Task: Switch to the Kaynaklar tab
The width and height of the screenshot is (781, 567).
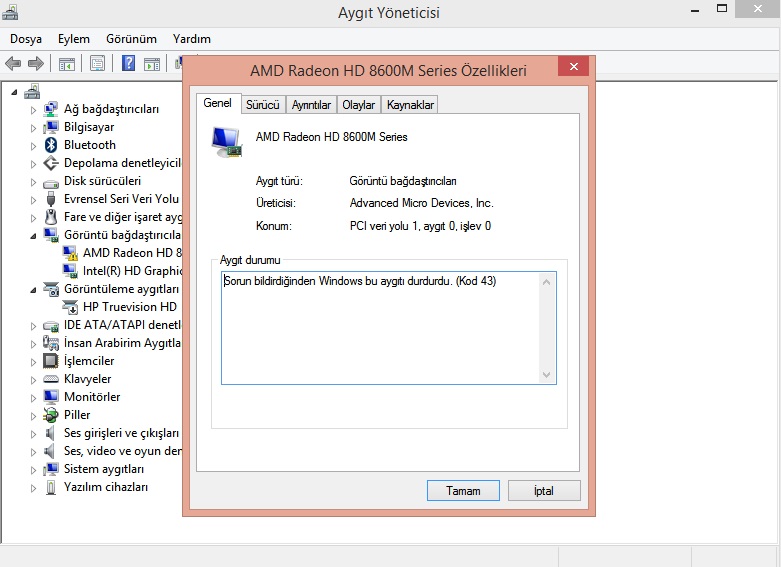Action: [410, 105]
